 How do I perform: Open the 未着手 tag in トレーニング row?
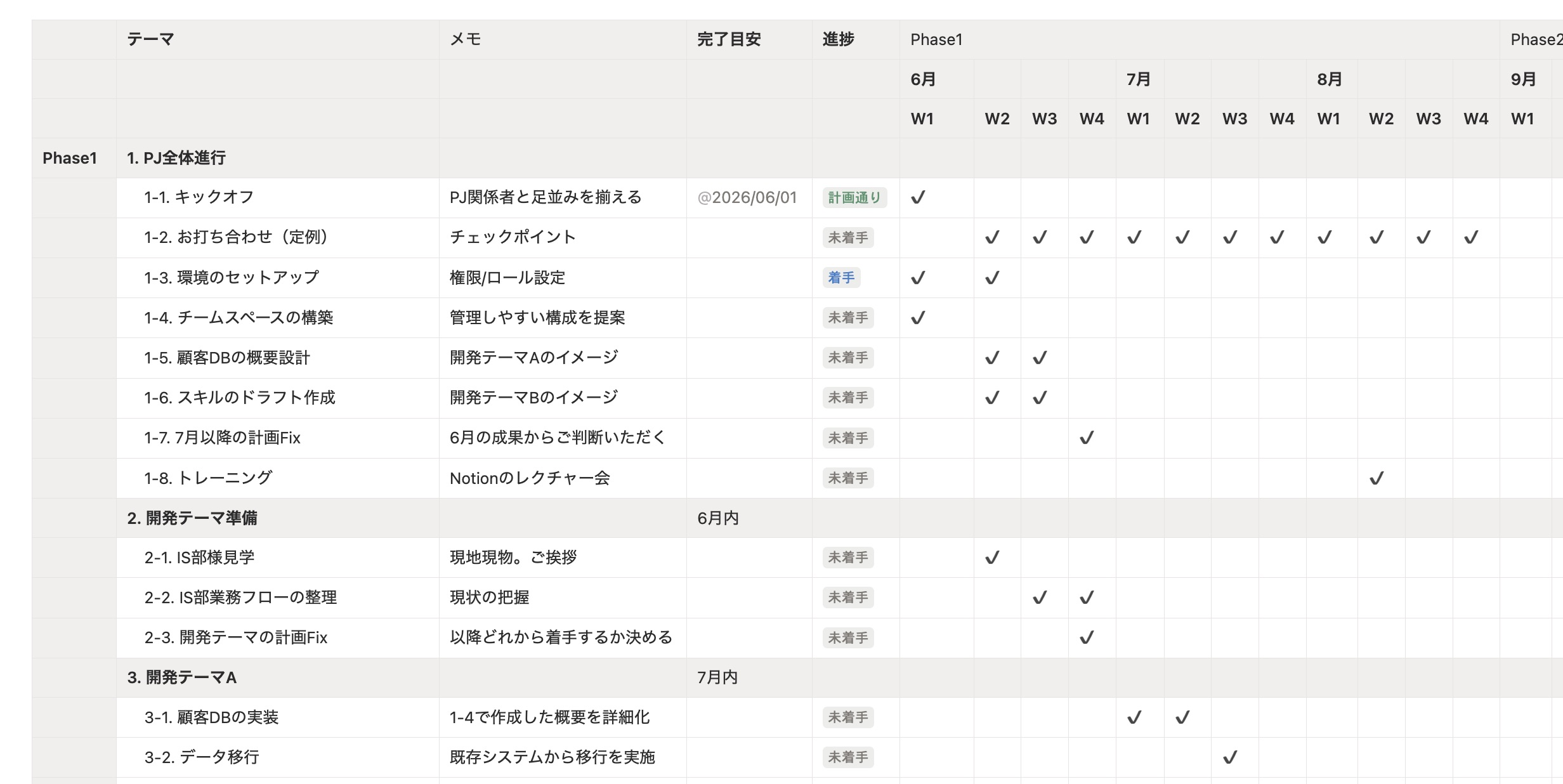click(848, 478)
